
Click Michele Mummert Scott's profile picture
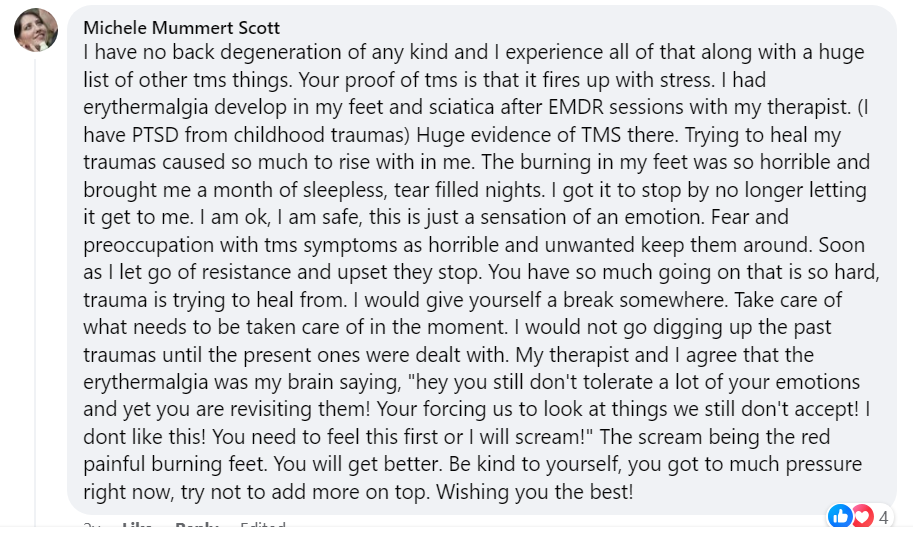(35, 29)
